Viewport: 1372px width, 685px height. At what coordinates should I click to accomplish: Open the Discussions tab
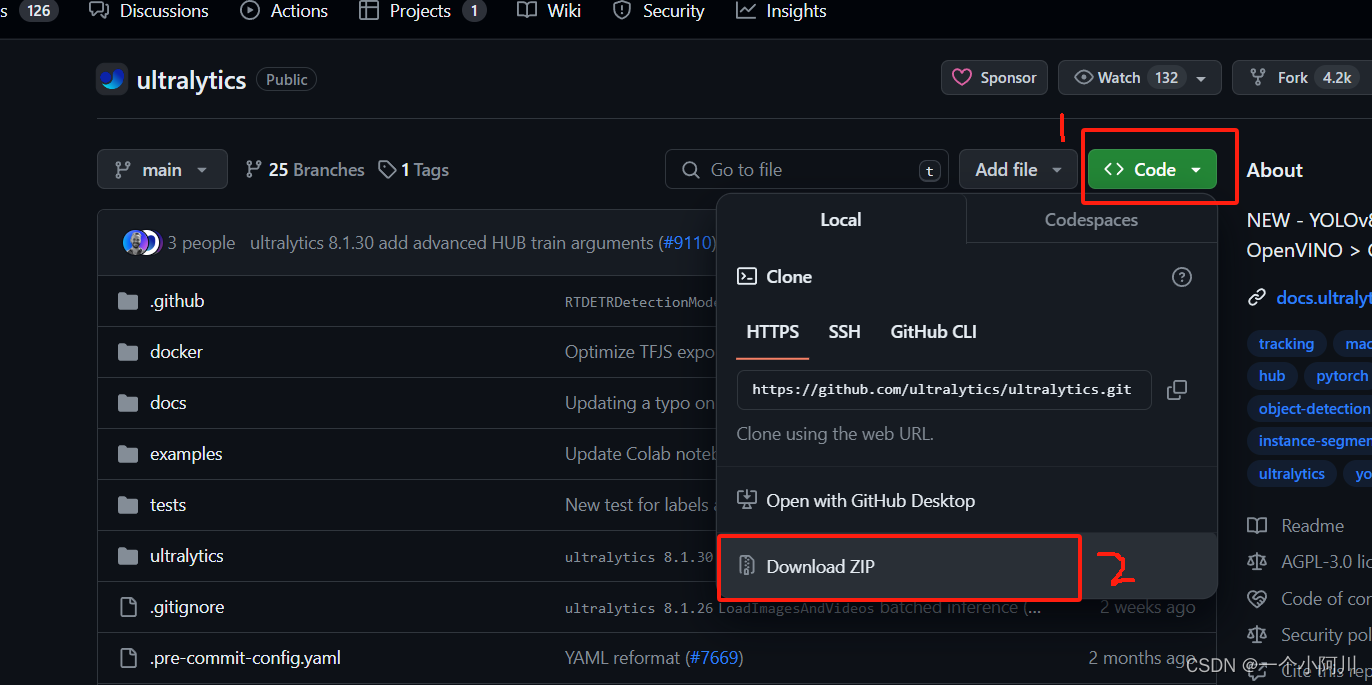point(149,11)
